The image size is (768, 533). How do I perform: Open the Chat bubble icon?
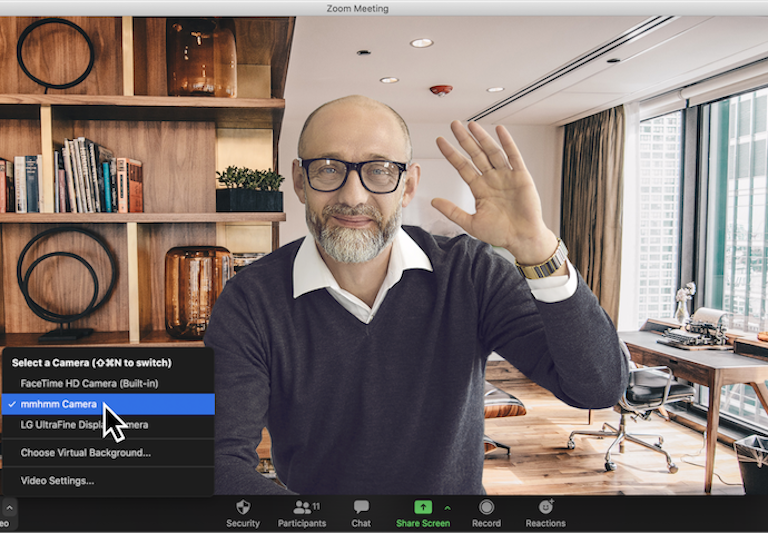[x=361, y=507]
